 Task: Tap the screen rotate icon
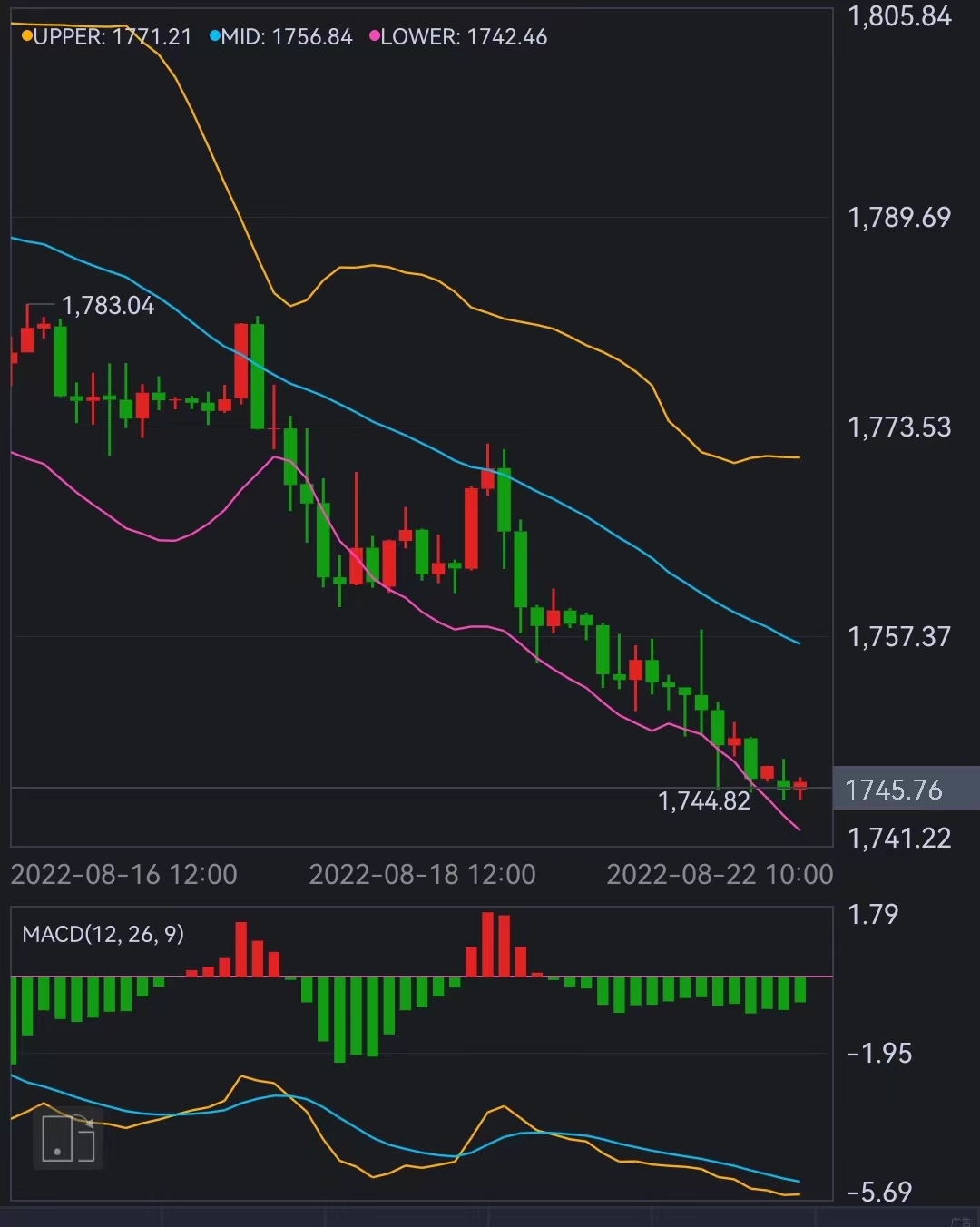(x=68, y=1138)
